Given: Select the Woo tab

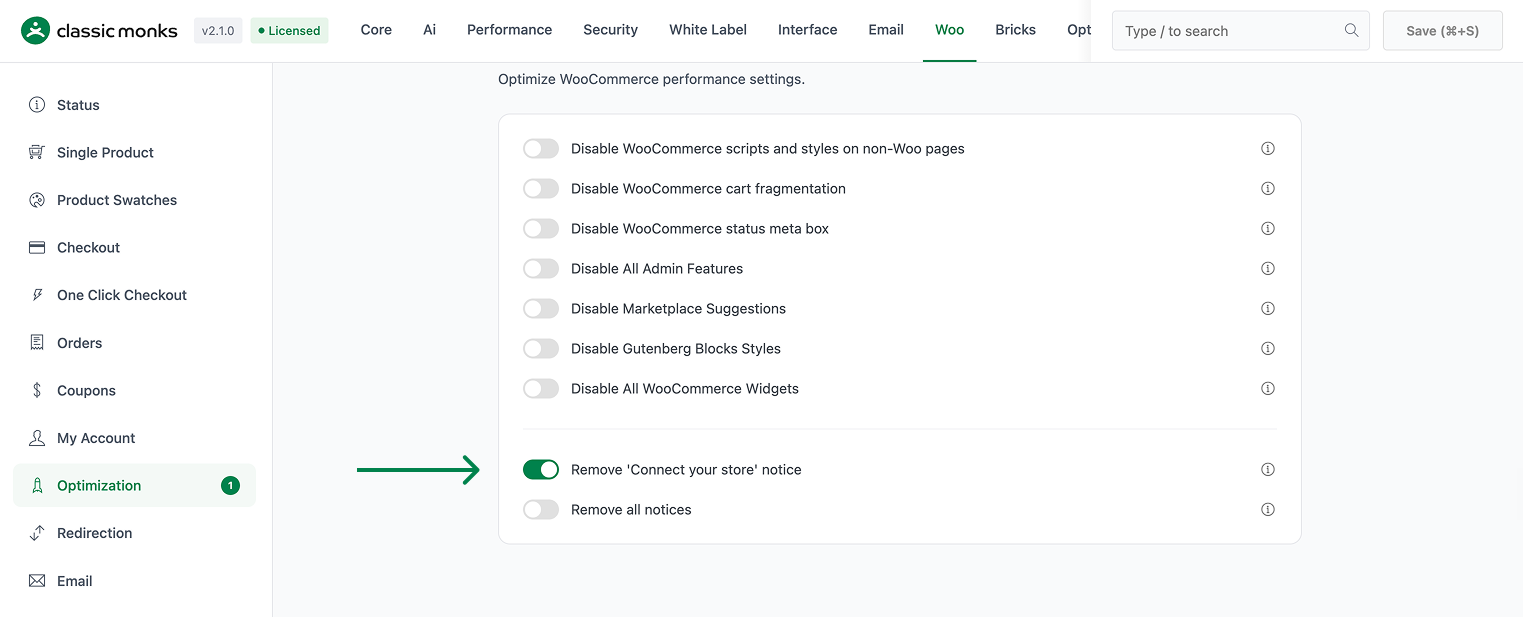Looking at the screenshot, I should [950, 30].
